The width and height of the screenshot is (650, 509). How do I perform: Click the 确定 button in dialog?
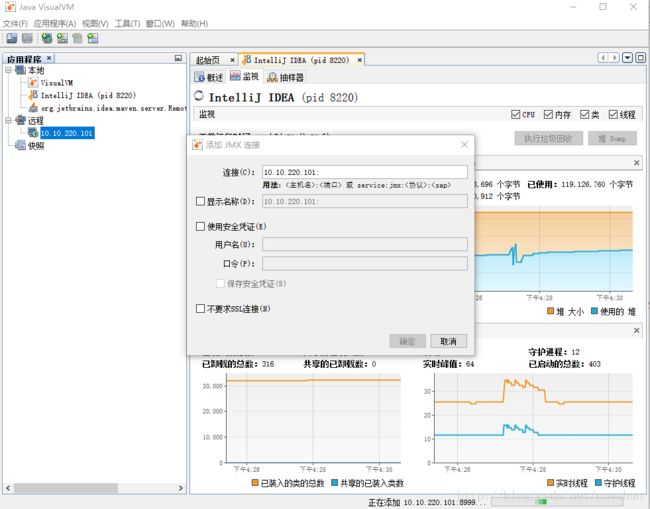click(407, 341)
